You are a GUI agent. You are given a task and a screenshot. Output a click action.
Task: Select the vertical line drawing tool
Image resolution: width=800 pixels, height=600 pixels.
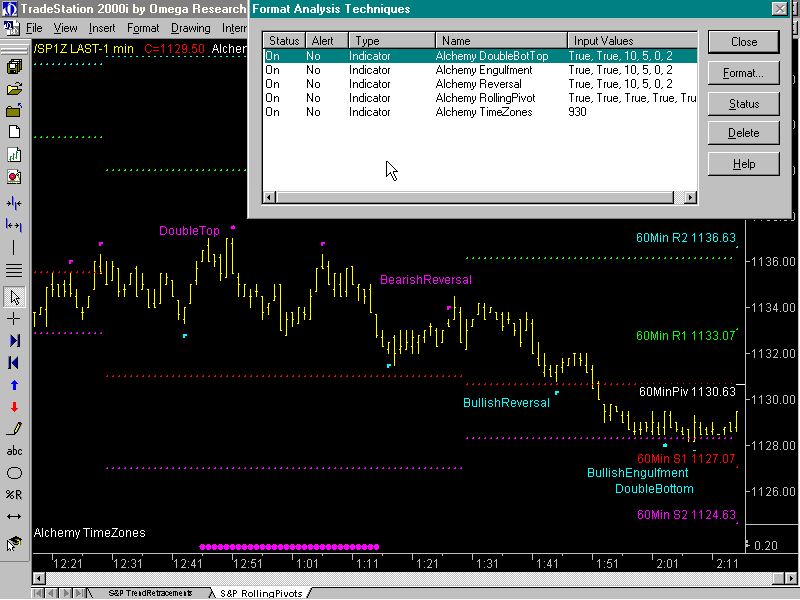14,248
